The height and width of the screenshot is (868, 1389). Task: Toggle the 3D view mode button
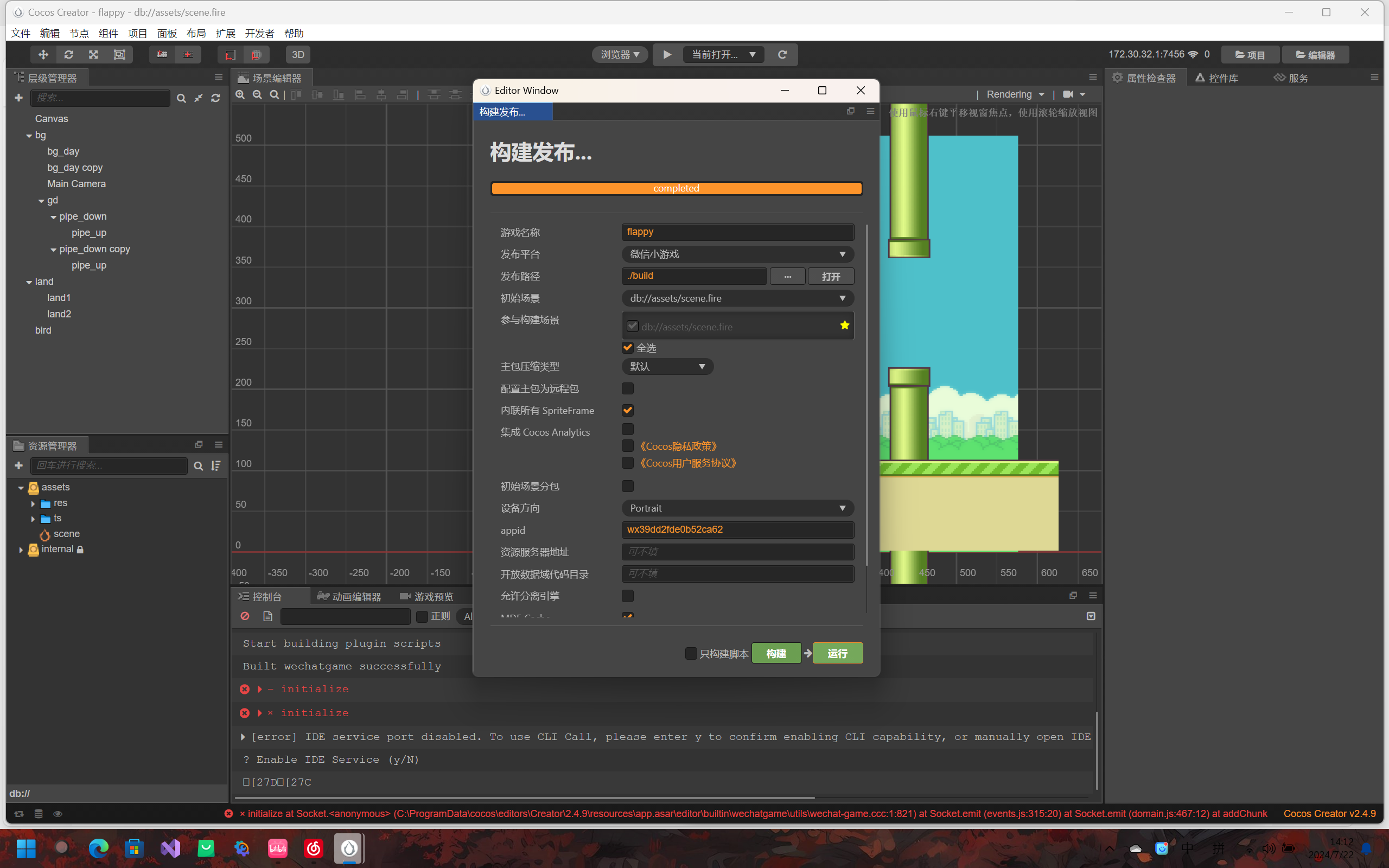pos(298,55)
